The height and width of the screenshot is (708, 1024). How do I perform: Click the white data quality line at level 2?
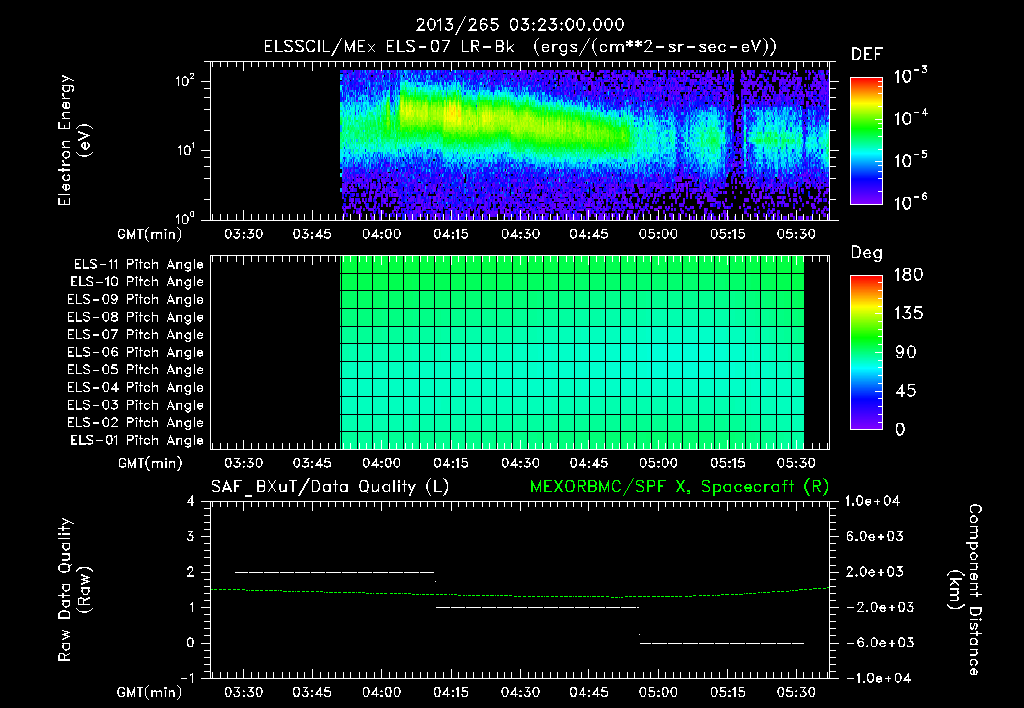(x=334, y=572)
